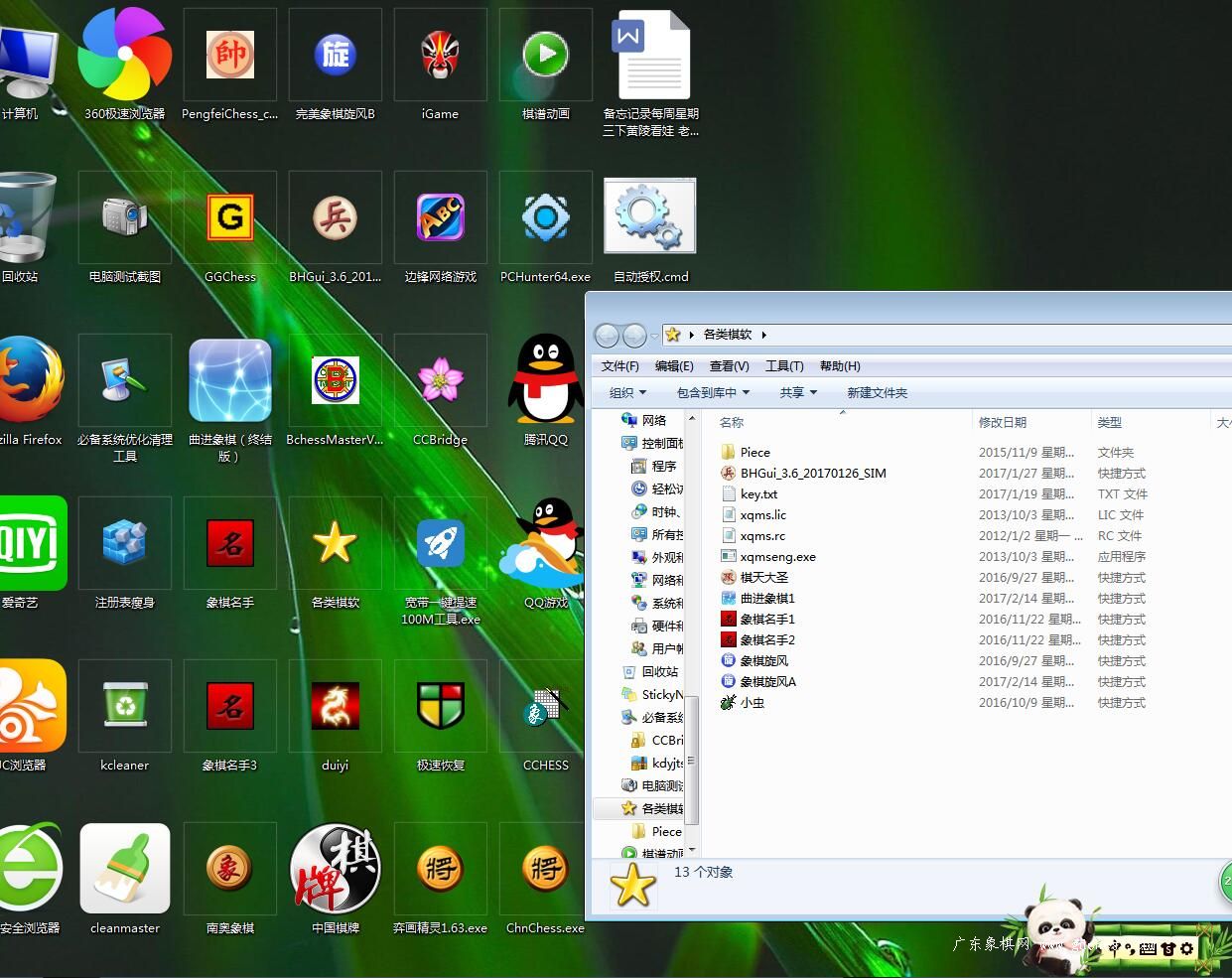
Task: Open the 帮助(H) menu
Action: point(840,366)
